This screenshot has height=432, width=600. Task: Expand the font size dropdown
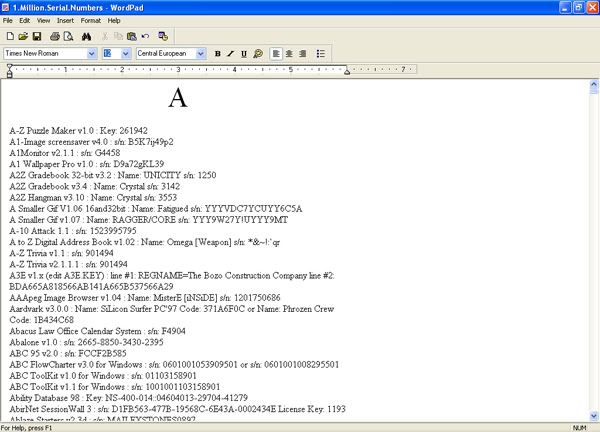click(126, 54)
